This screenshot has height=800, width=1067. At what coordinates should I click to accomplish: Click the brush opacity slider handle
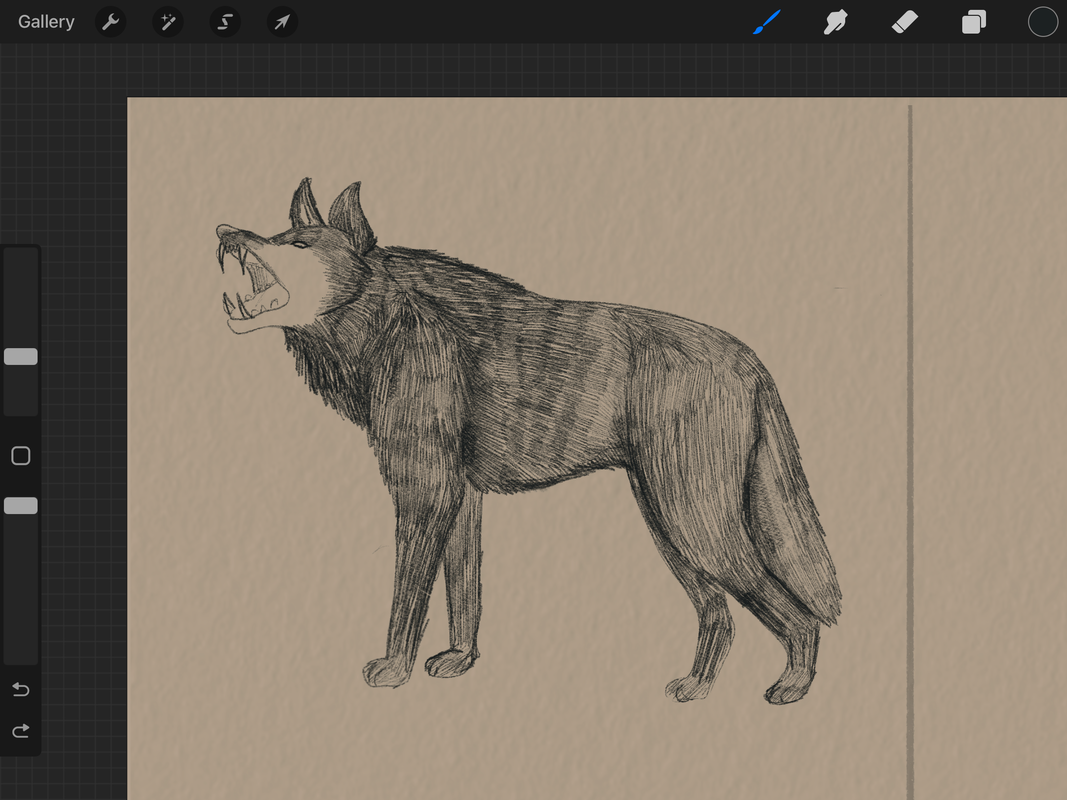pos(21,505)
